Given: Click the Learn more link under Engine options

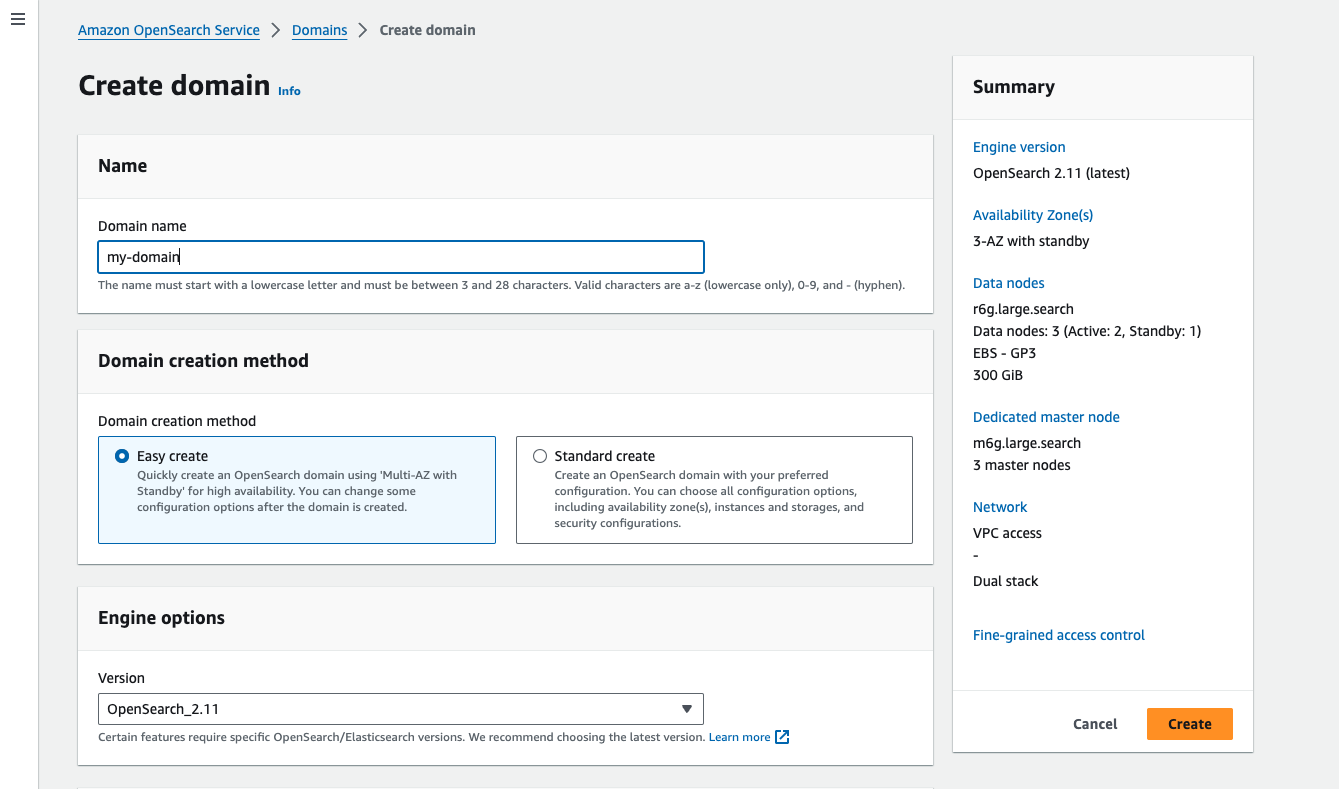Looking at the screenshot, I should (x=738, y=736).
